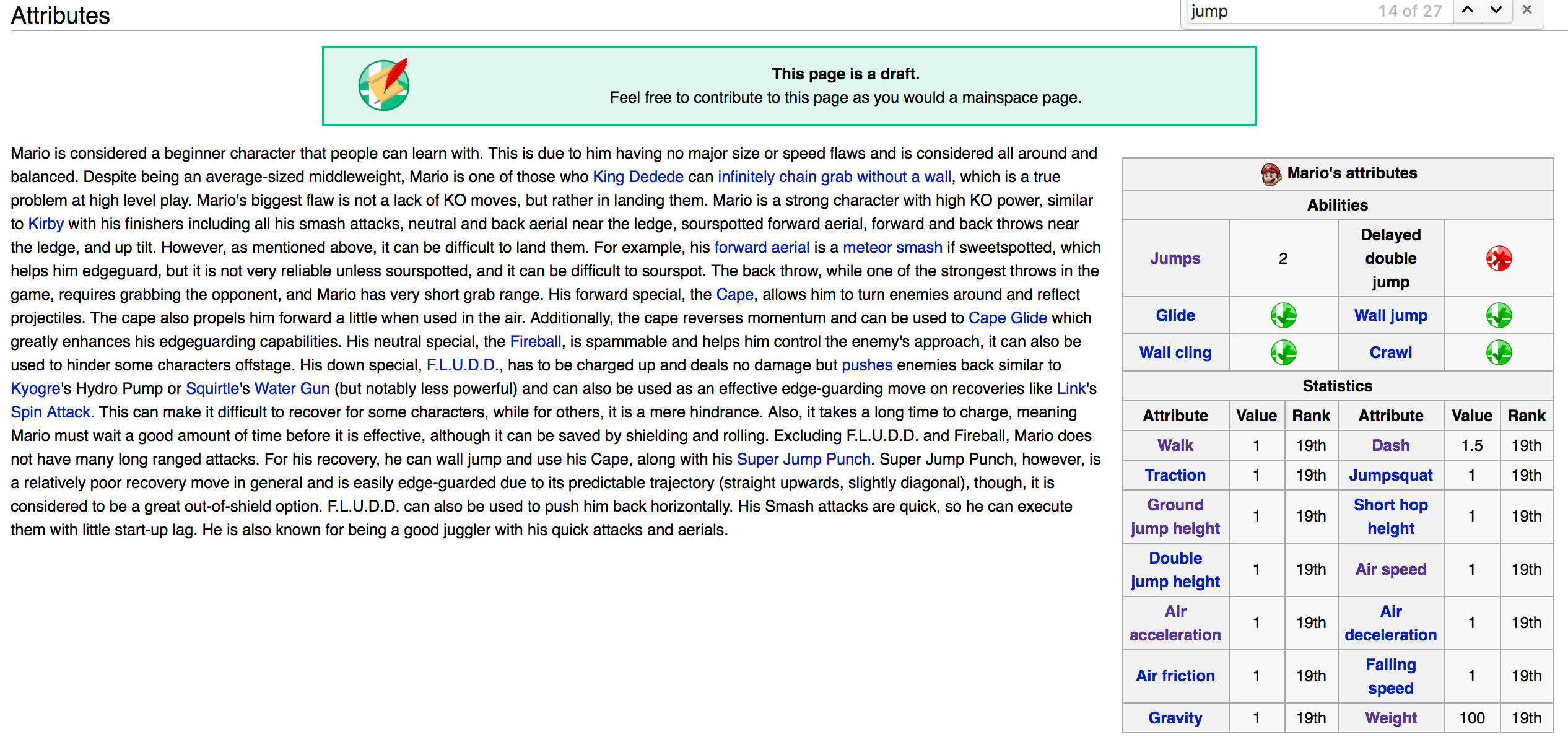Close the find-in-page search bar
Image resolution: width=1568 pixels, height=742 pixels.
coord(1527,10)
